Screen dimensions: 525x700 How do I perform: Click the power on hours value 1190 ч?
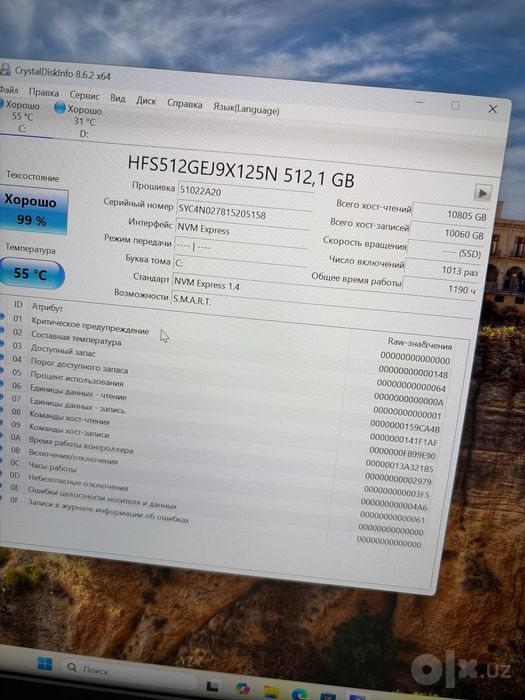click(440, 289)
